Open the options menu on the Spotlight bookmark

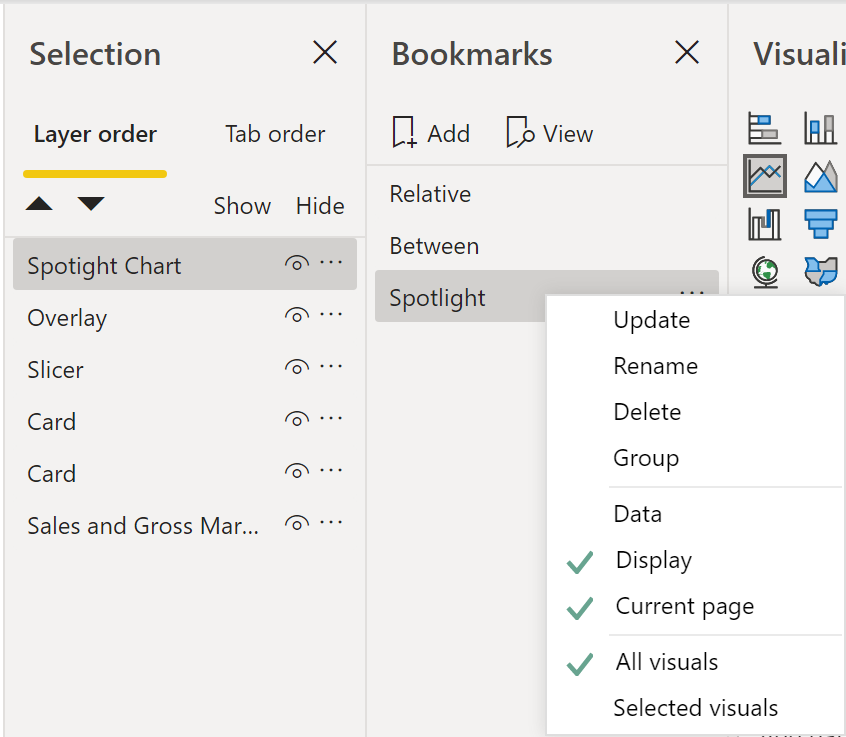click(692, 291)
